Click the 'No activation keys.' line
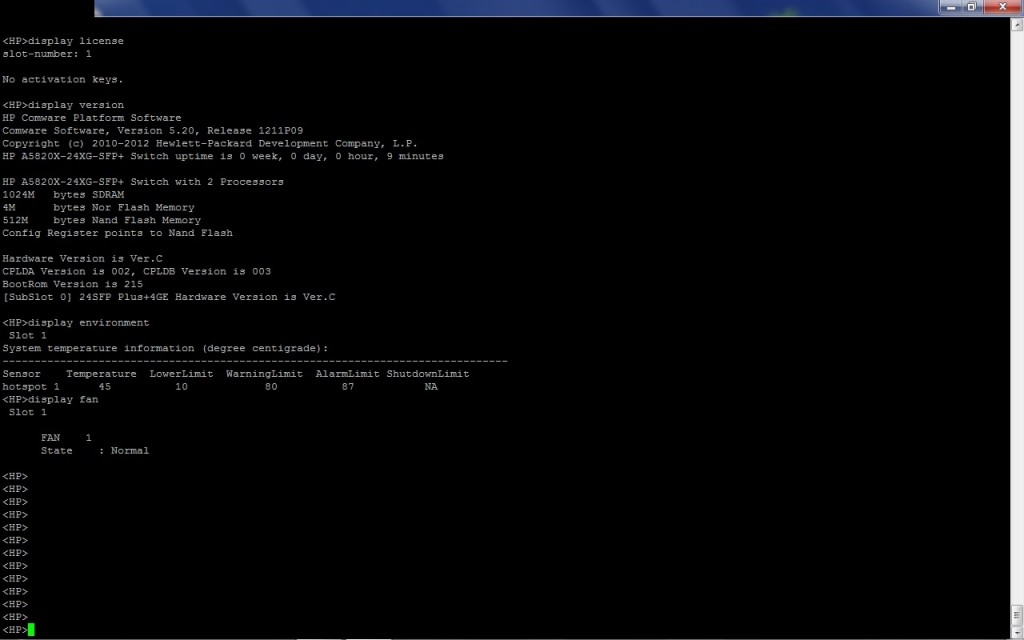The width and height of the screenshot is (1024, 640). 63,80
